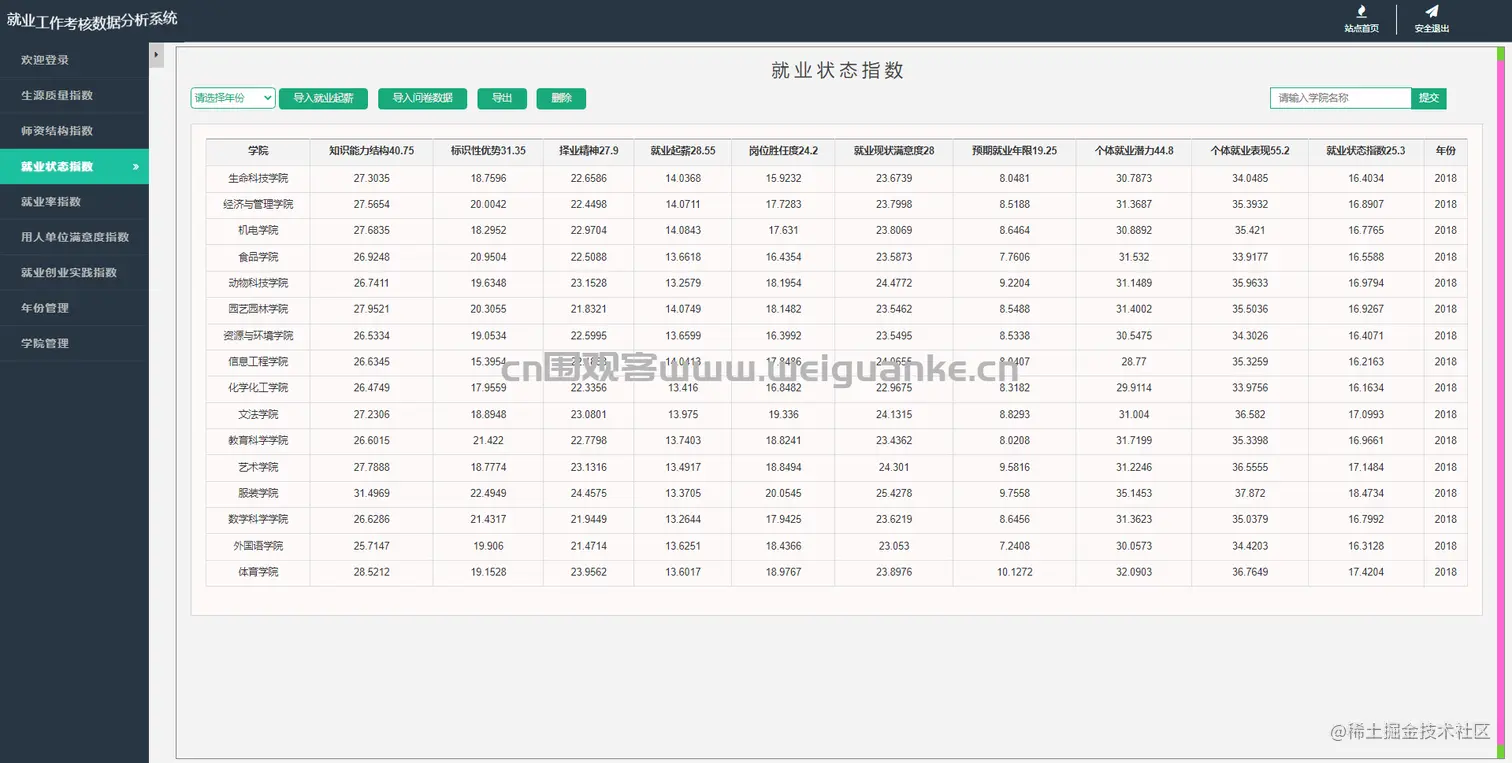Click the 导入问卷数据 button
Screen dimensions: 1512x763
(x=422, y=98)
